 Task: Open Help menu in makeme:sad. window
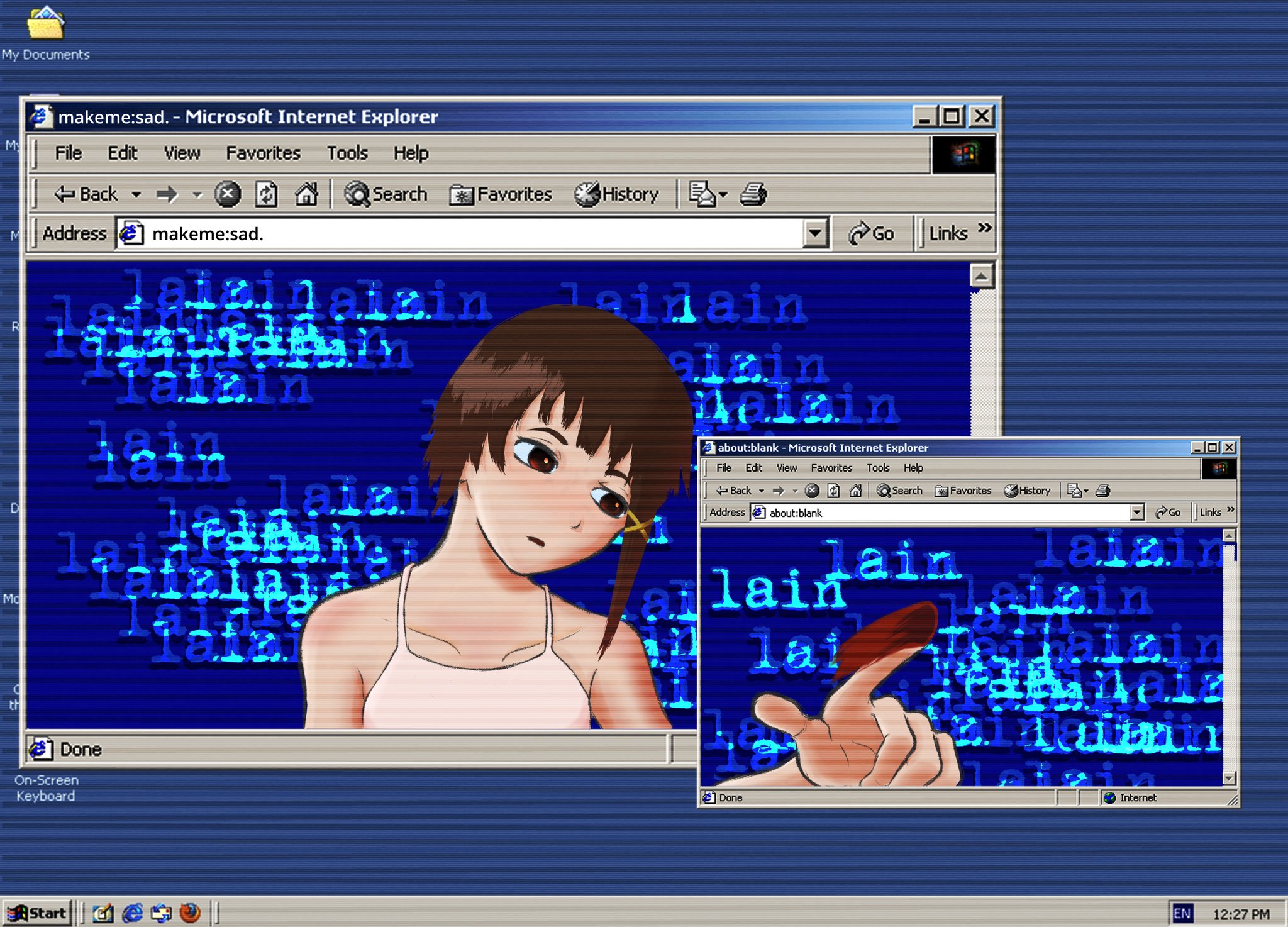pyautogui.click(x=411, y=153)
